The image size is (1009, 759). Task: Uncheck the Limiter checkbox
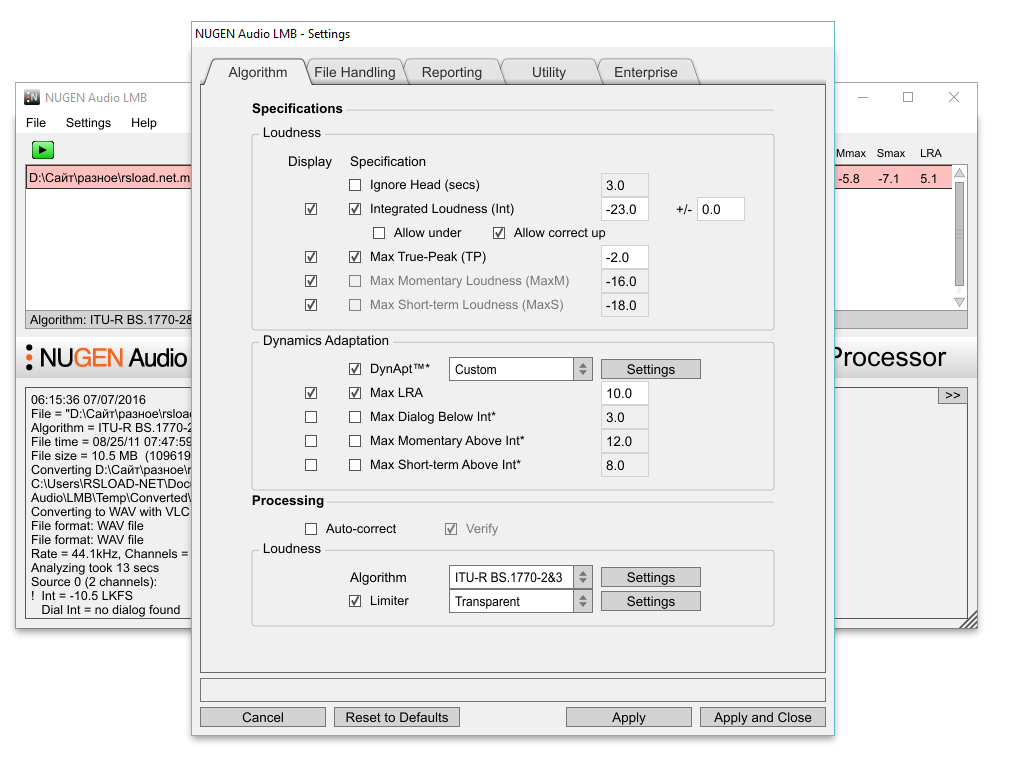click(355, 601)
